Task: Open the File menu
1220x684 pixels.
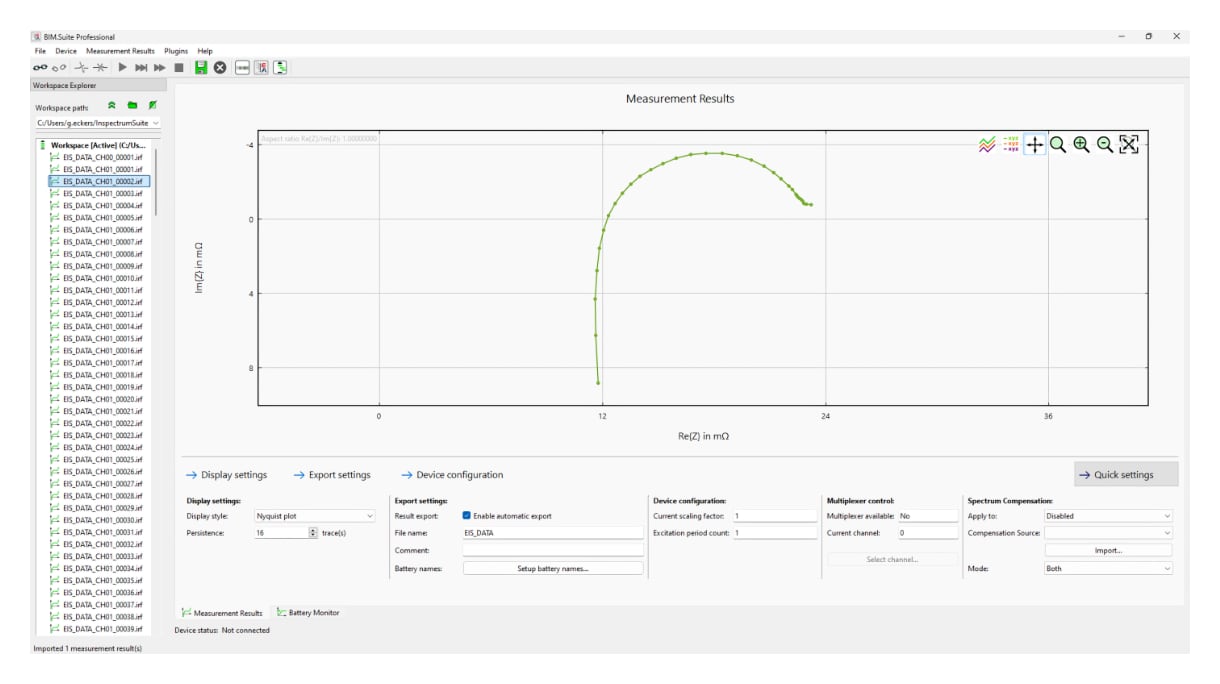Action: (x=40, y=50)
